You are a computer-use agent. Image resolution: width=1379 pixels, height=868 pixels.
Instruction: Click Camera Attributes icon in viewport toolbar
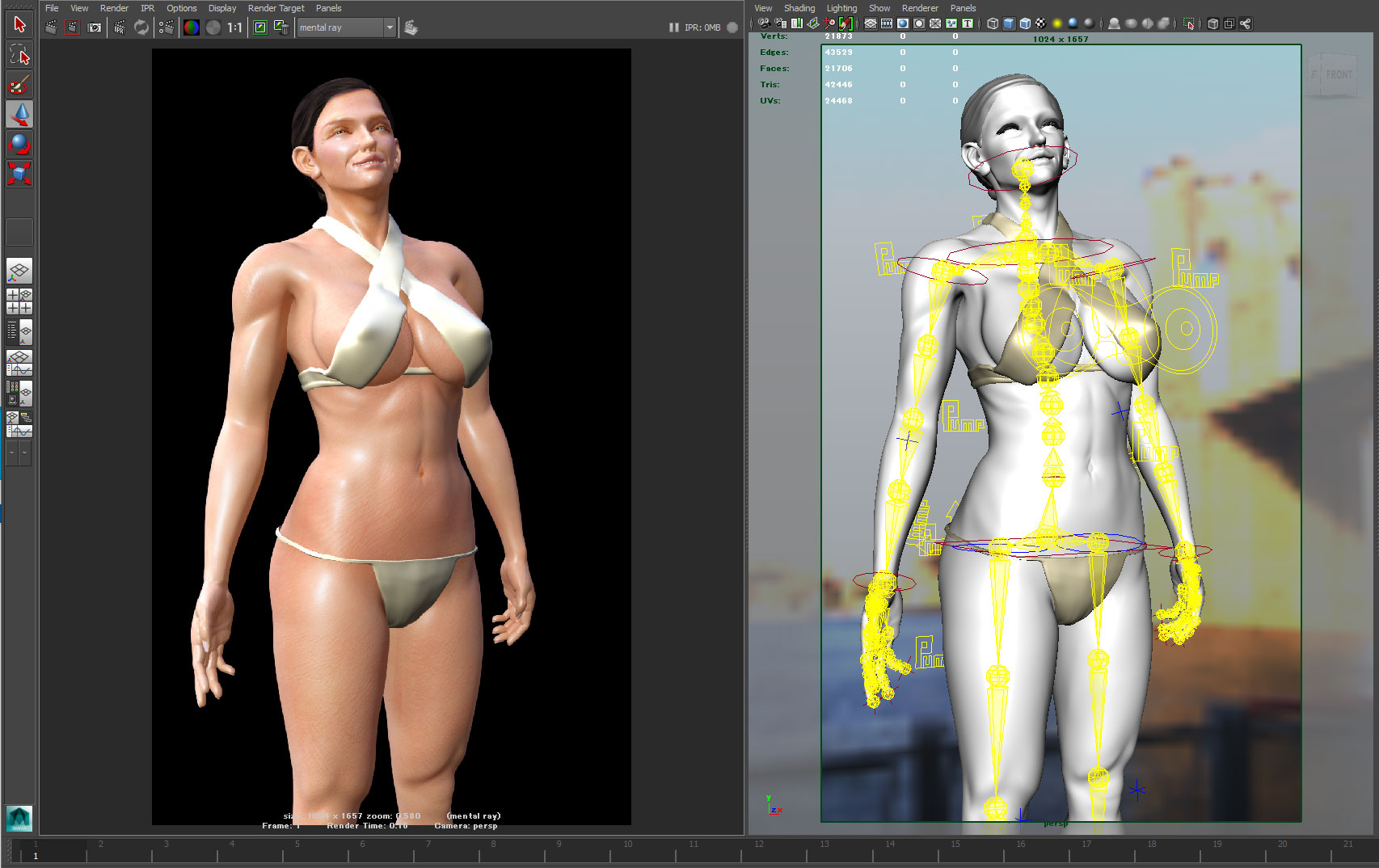[781, 23]
